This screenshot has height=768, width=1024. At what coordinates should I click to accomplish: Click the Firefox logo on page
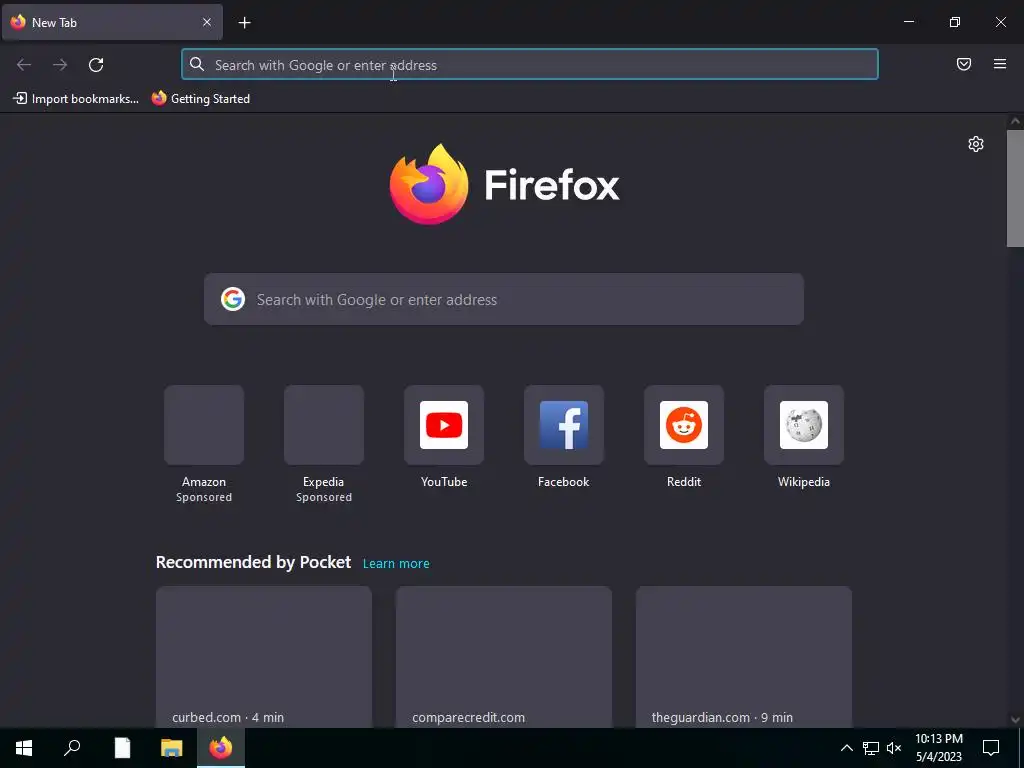(x=504, y=185)
